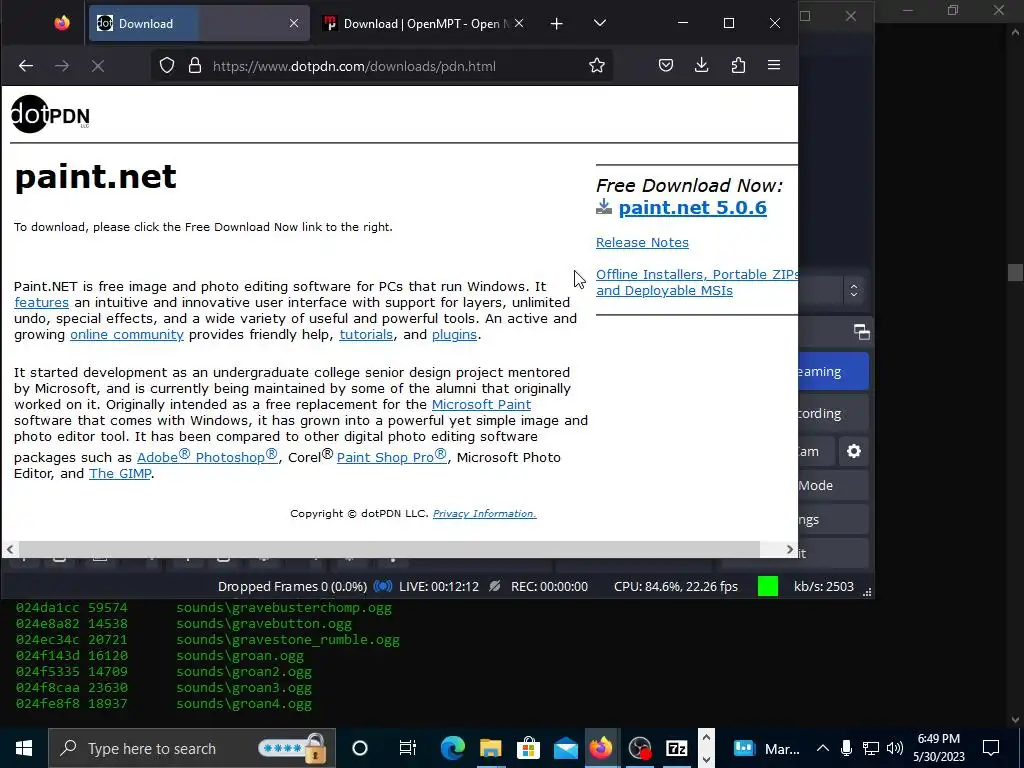Screen dimensions: 1024x768
Task: Click the network tray icon
Action: pos(871,748)
